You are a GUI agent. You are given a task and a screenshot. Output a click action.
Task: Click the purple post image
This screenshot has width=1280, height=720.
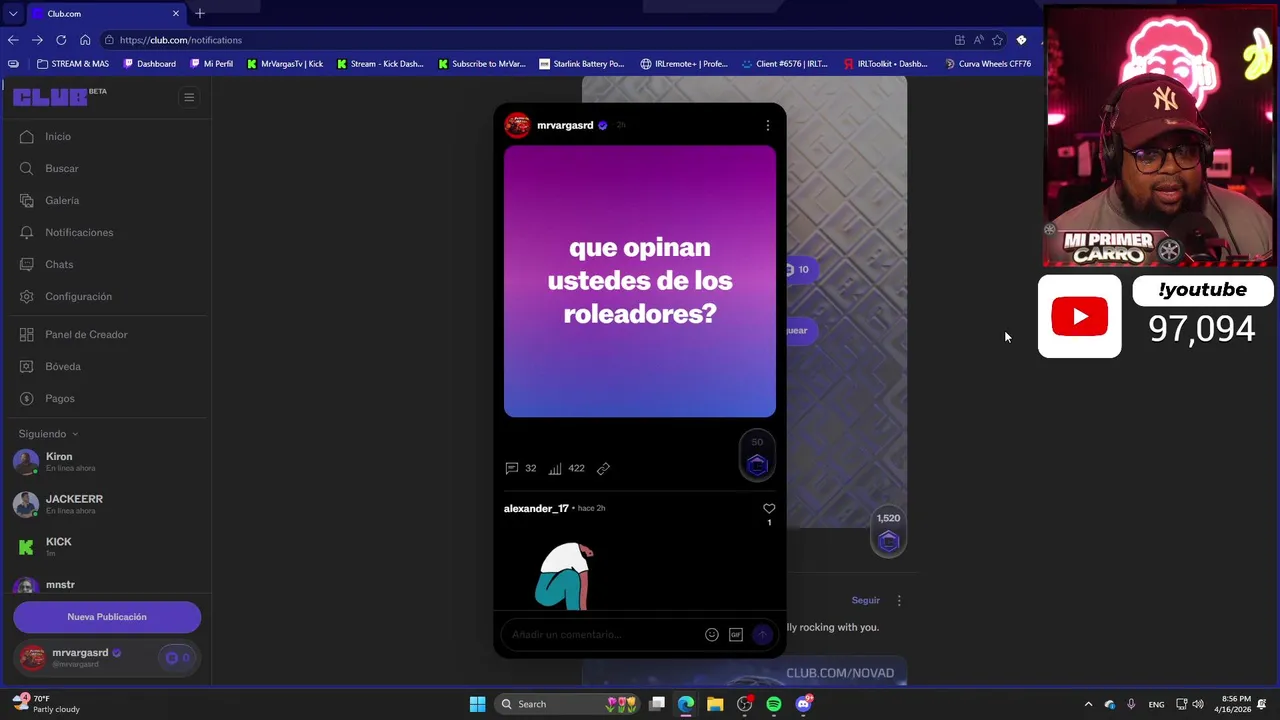pos(640,281)
